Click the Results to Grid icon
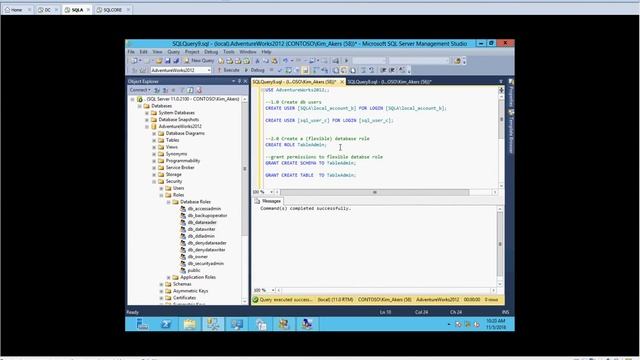Viewport: 640px width, 360px height. [x=344, y=70]
